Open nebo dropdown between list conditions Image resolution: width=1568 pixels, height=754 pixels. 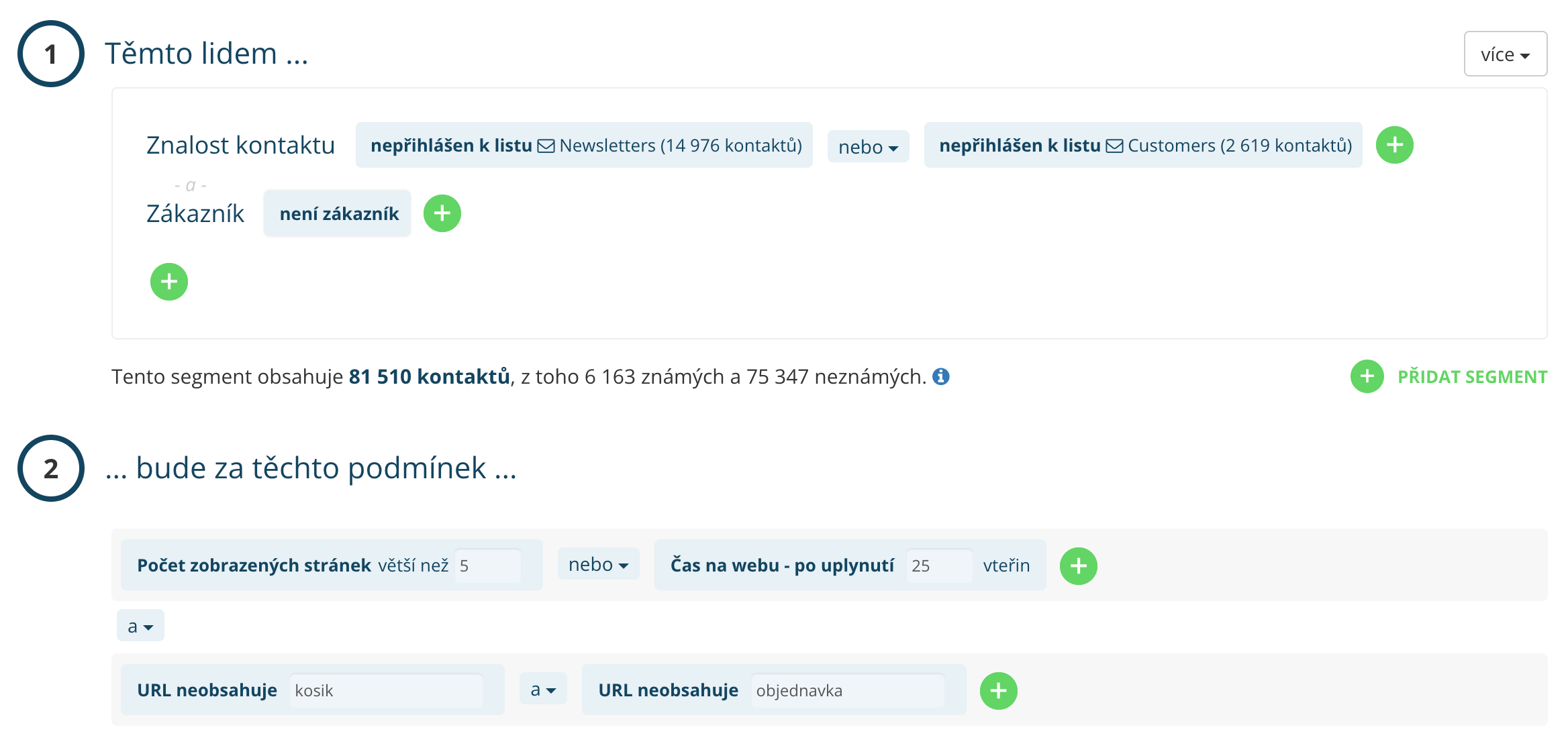coord(868,146)
